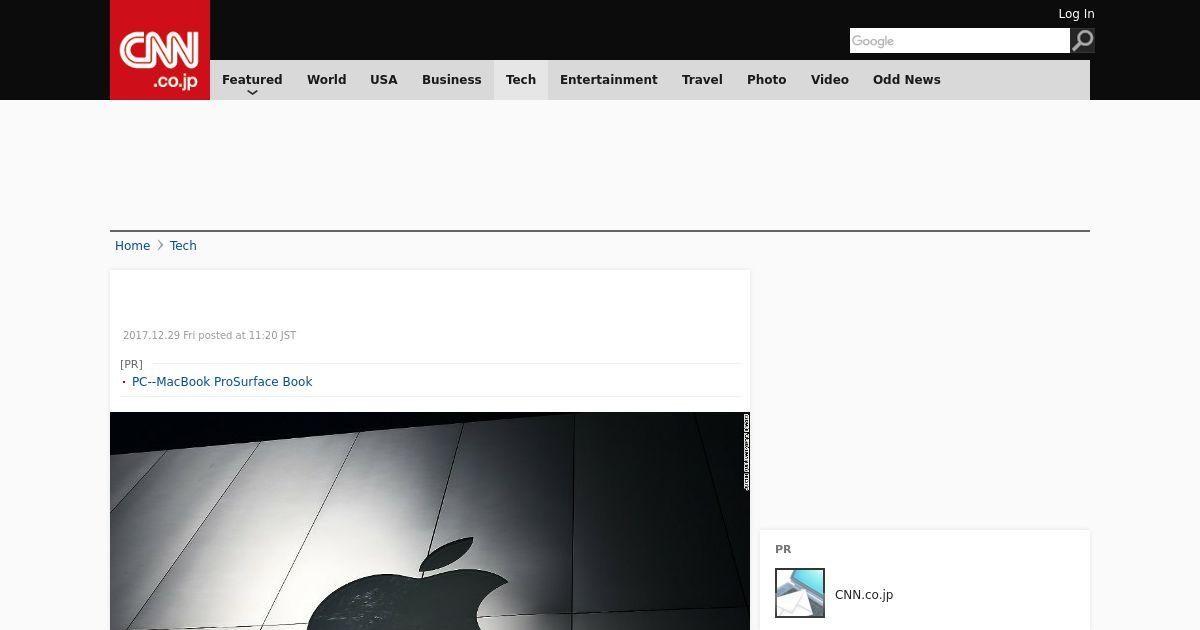Screen dimensions: 1200x630
Task: Open the MacBook Pro Surface Book PR link
Action: (x=222, y=382)
